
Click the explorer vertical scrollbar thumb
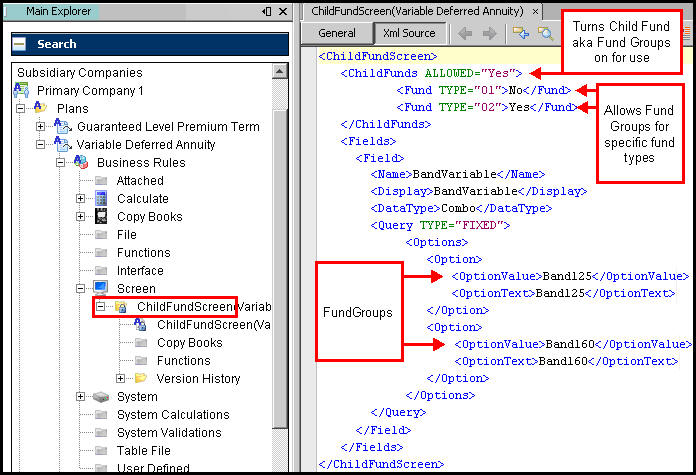coord(280,269)
